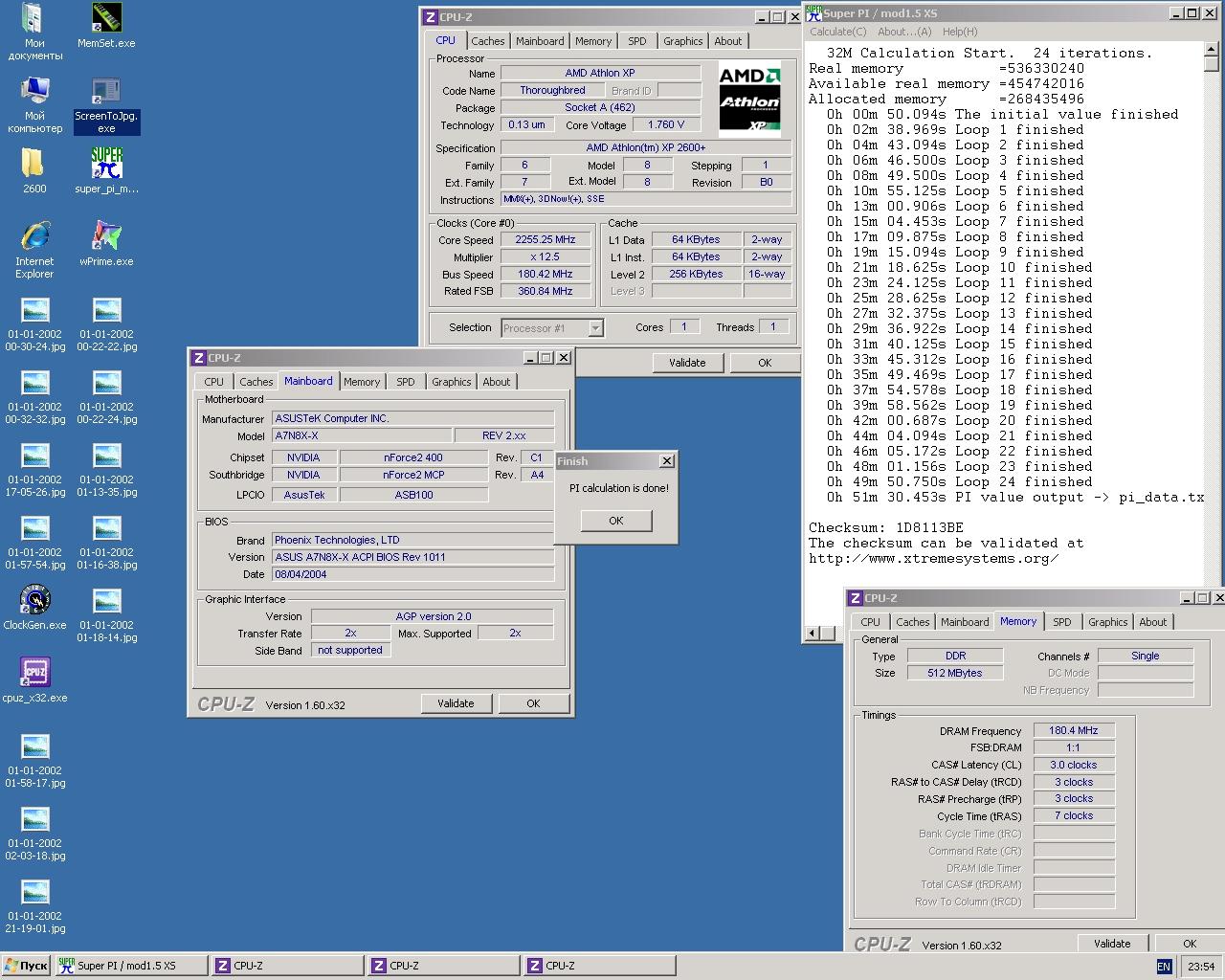Viewport: 1225px width, 980px height.
Task: Click OK in the Memory CPU-Z window
Action: click(1190, 944)
